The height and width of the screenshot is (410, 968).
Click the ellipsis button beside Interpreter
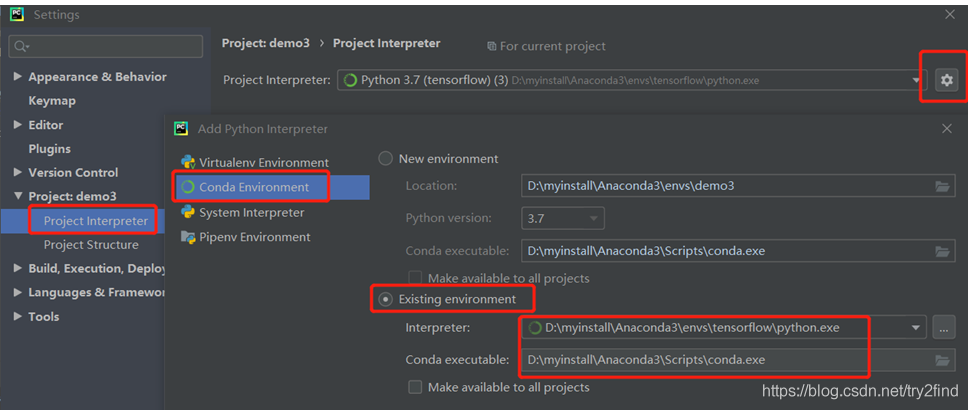coord(943,328)
